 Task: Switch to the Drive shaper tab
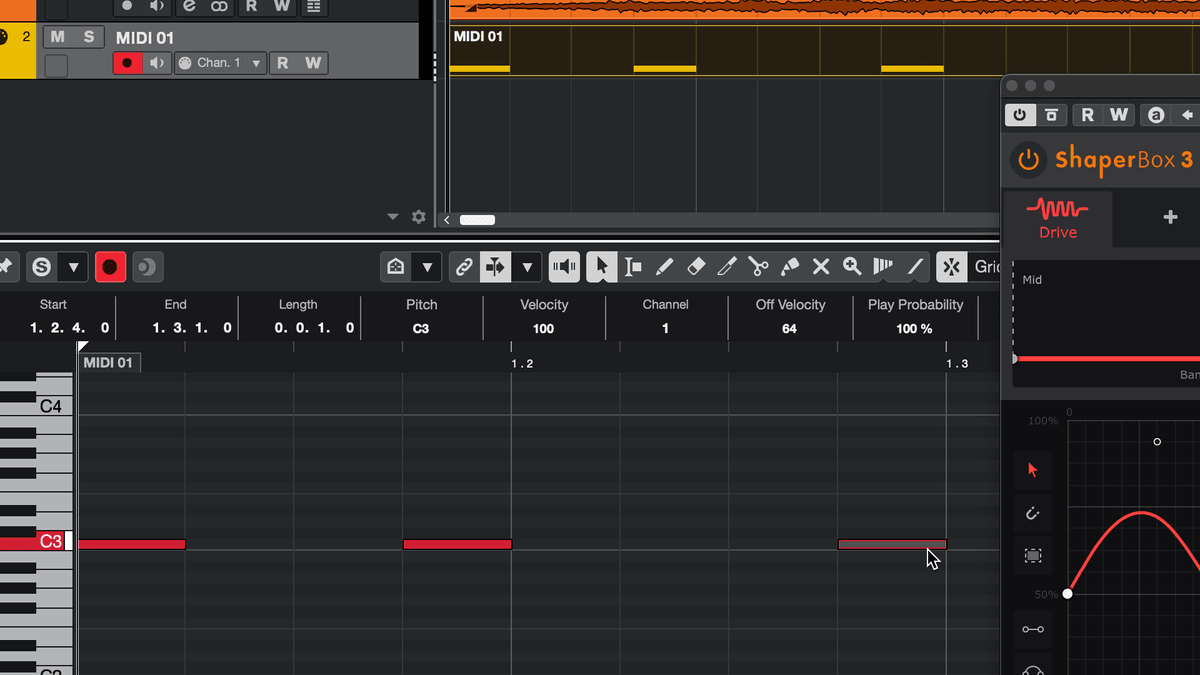click(x=1057, y=218)
